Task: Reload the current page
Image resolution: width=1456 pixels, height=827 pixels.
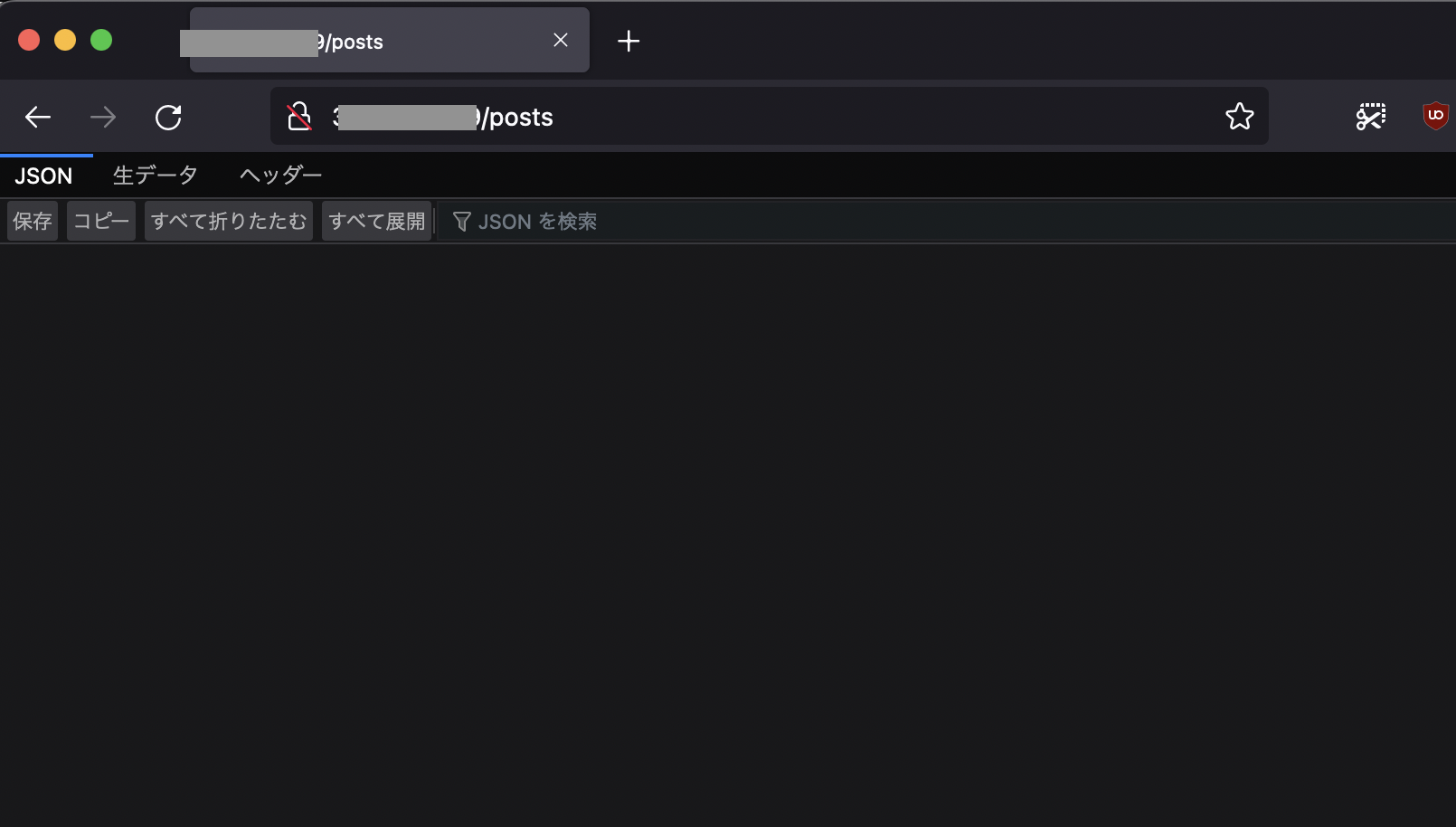Action: tap(168, 117)
